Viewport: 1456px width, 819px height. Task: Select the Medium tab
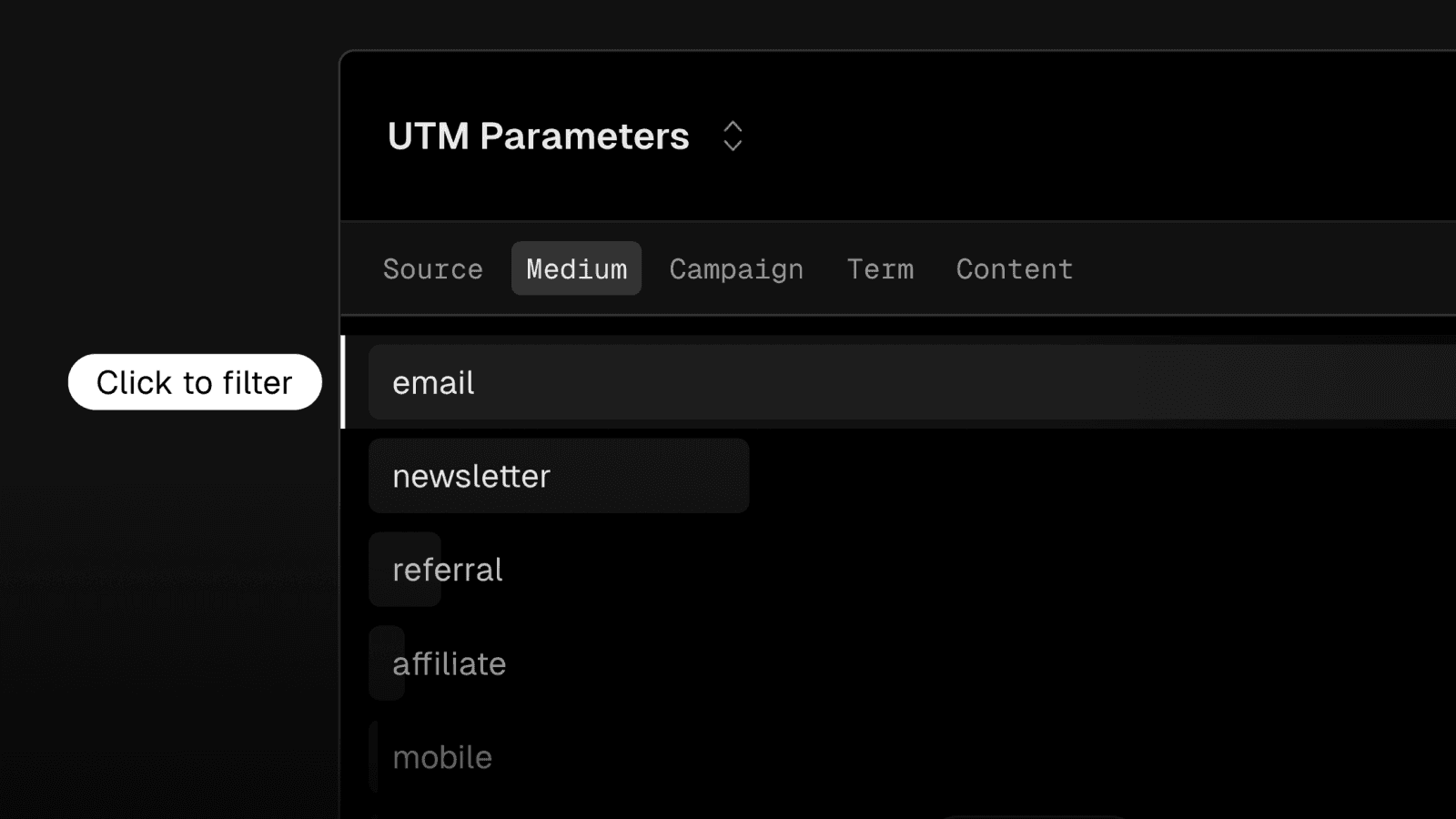point(576,269)
